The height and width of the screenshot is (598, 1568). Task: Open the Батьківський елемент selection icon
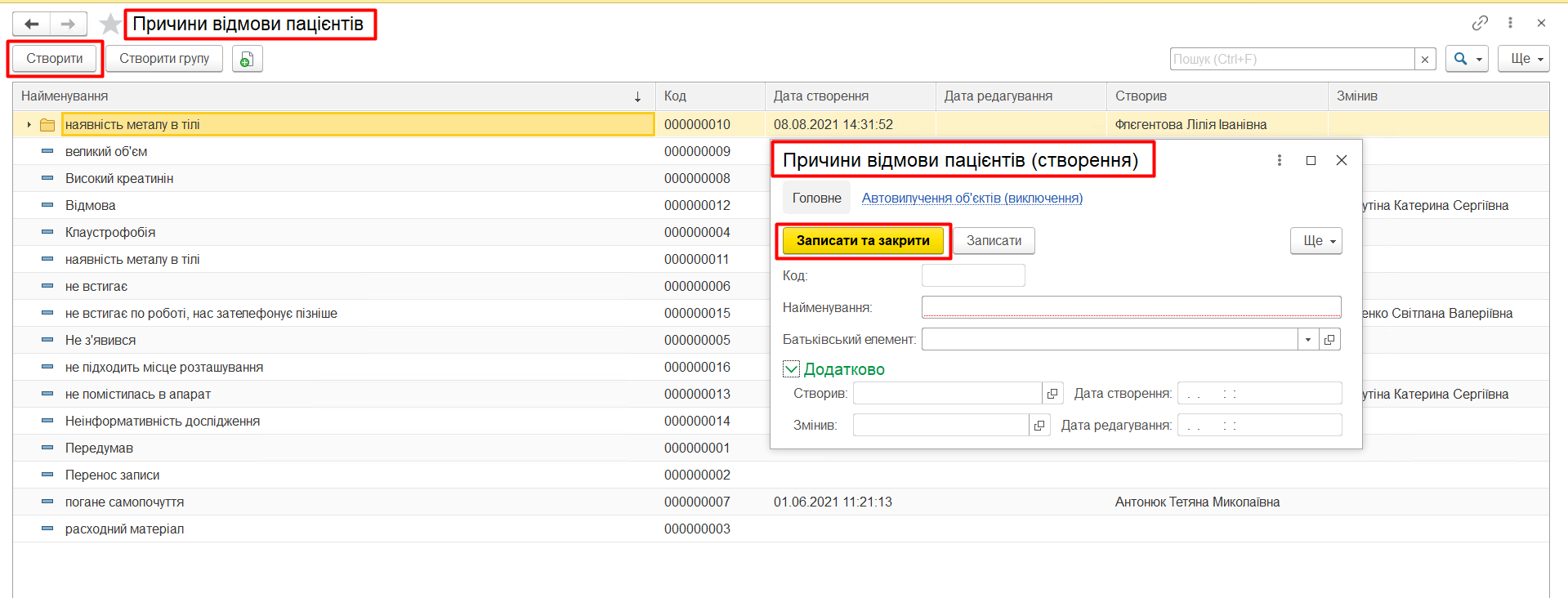(1329, 339)
